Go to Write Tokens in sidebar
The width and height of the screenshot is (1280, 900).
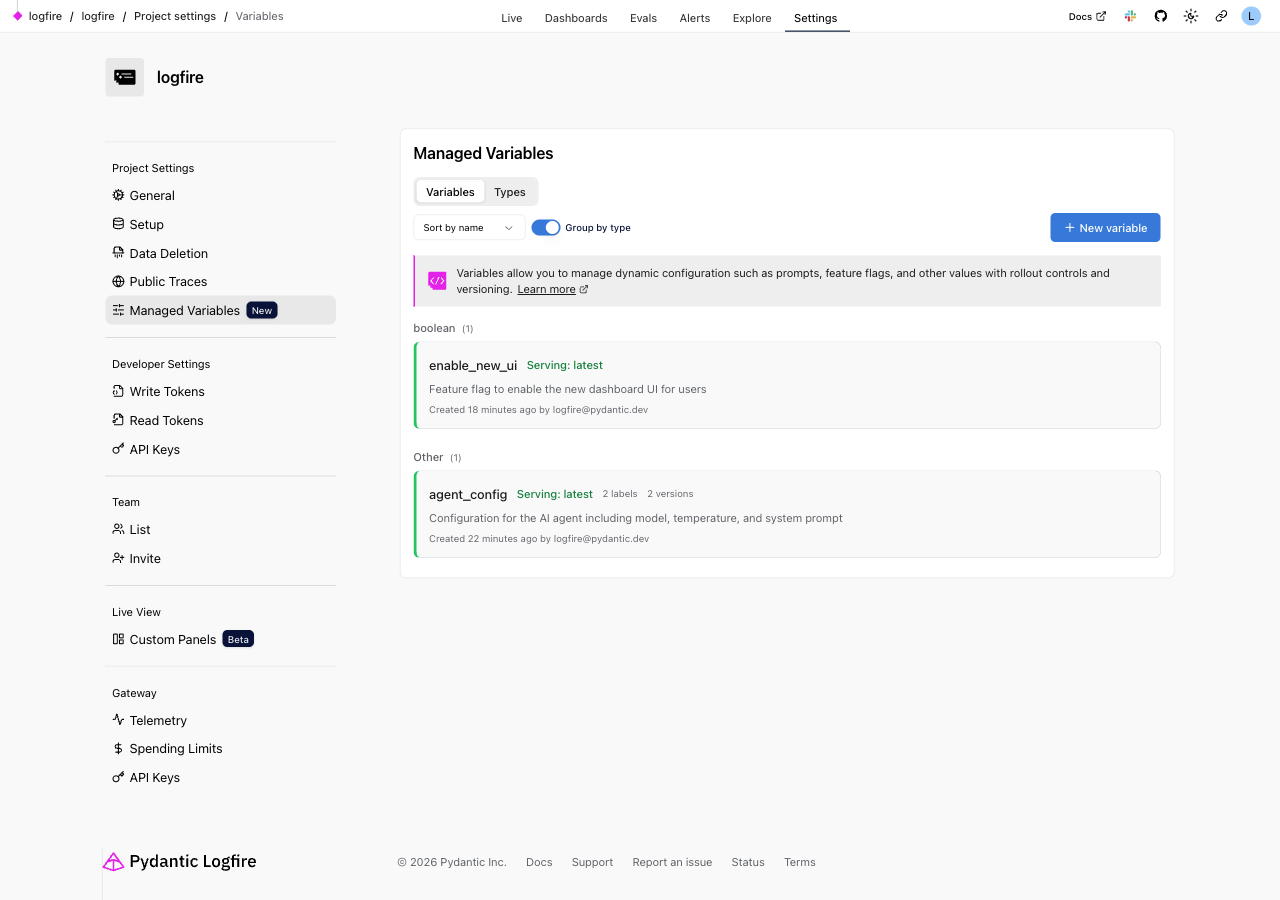coord(166,392)
